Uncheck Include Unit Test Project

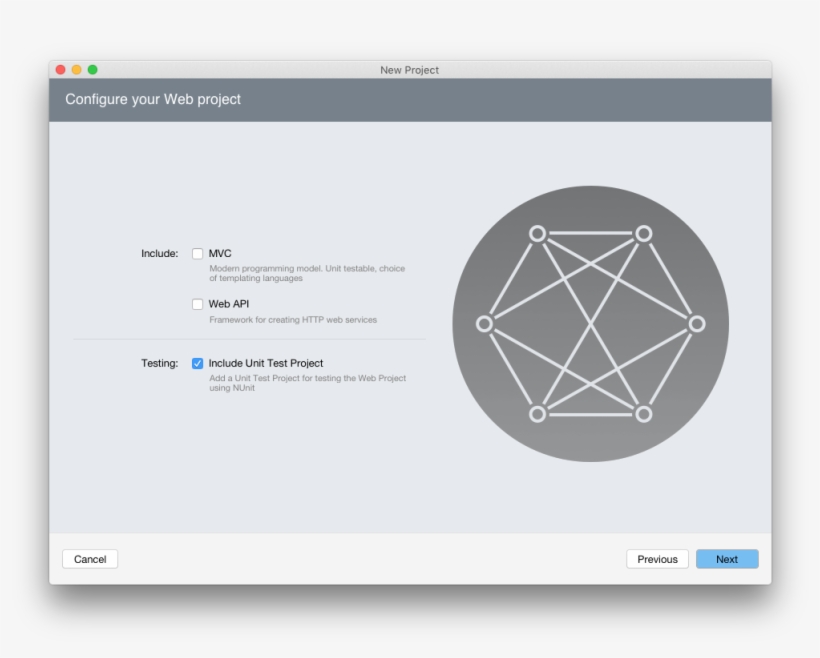click(x=196, y=362)
